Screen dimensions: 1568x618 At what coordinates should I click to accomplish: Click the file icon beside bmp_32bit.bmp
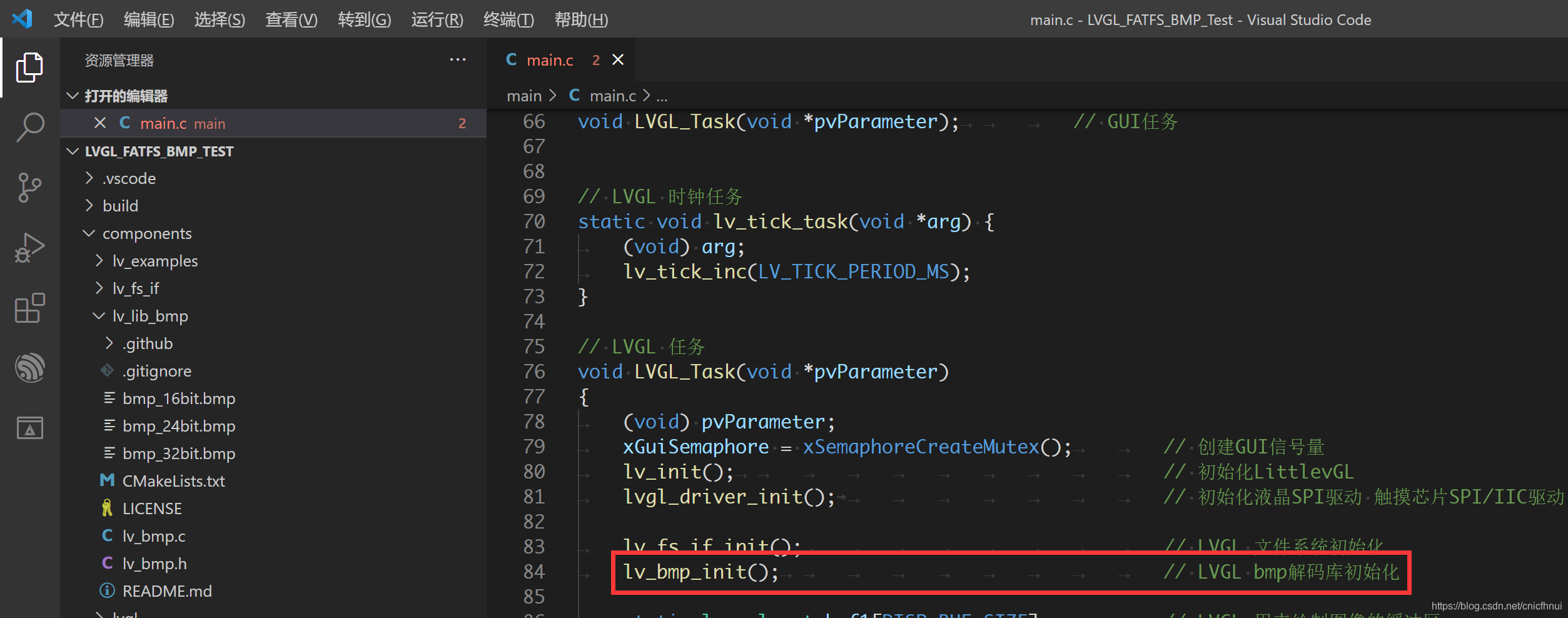(x=109, y=453)
